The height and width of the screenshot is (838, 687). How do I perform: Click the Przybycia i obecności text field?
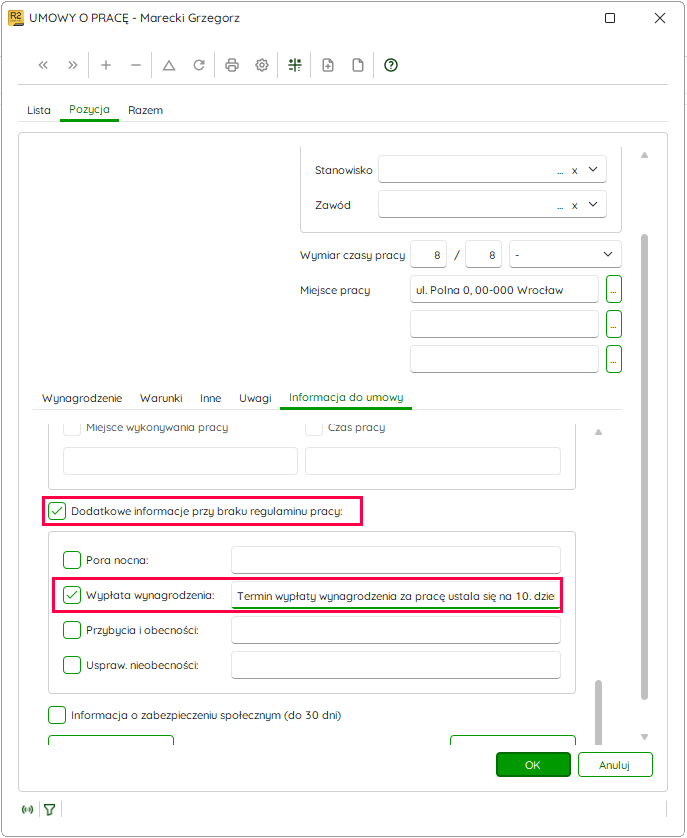[396, 630]
